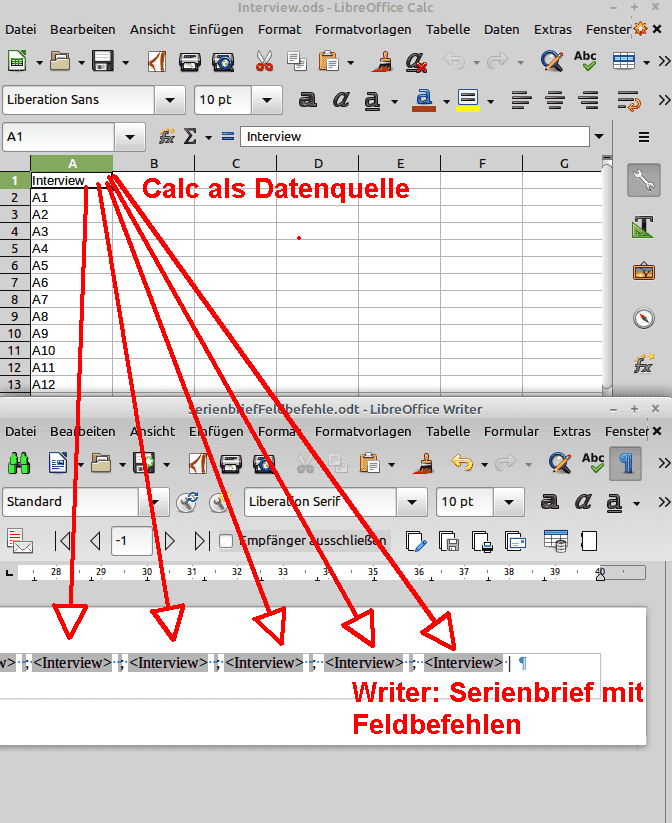The height and width of the screenshot is (823, 672).
Task: Open Calc's Datei menu
Action: pyautogui.click(x=20, y=29)
